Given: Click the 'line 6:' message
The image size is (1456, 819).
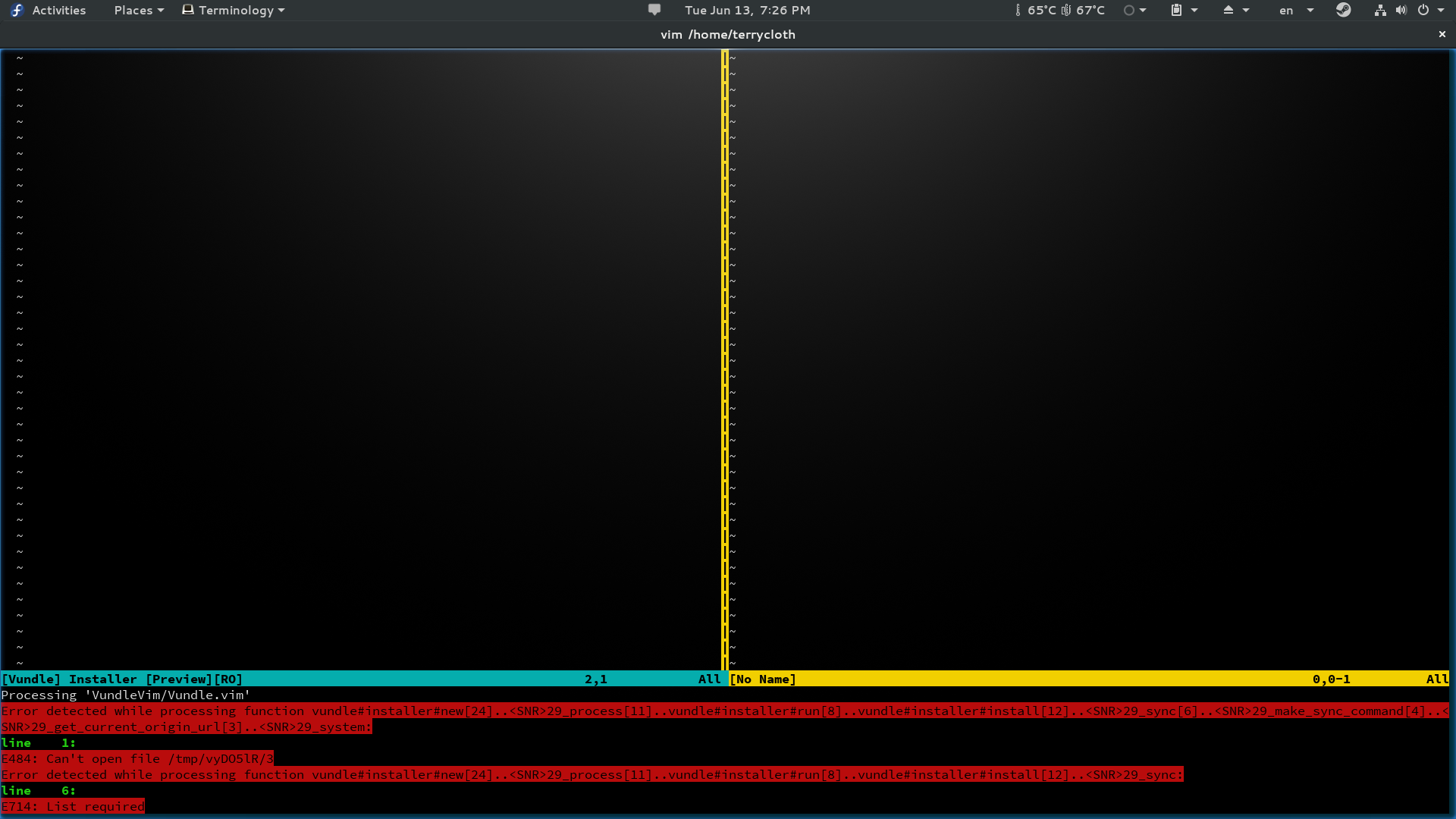Looking at the screenshot, I should click(39, 790).
